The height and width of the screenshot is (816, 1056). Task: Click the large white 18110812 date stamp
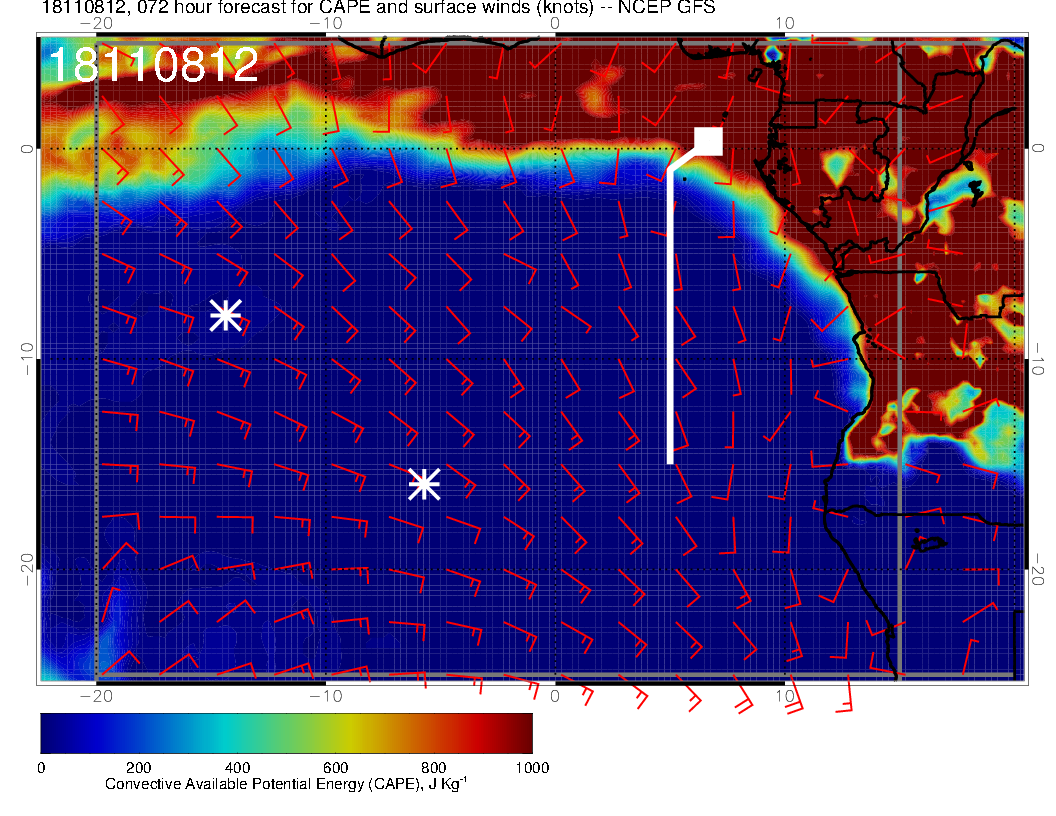click(x=154, y=65)
